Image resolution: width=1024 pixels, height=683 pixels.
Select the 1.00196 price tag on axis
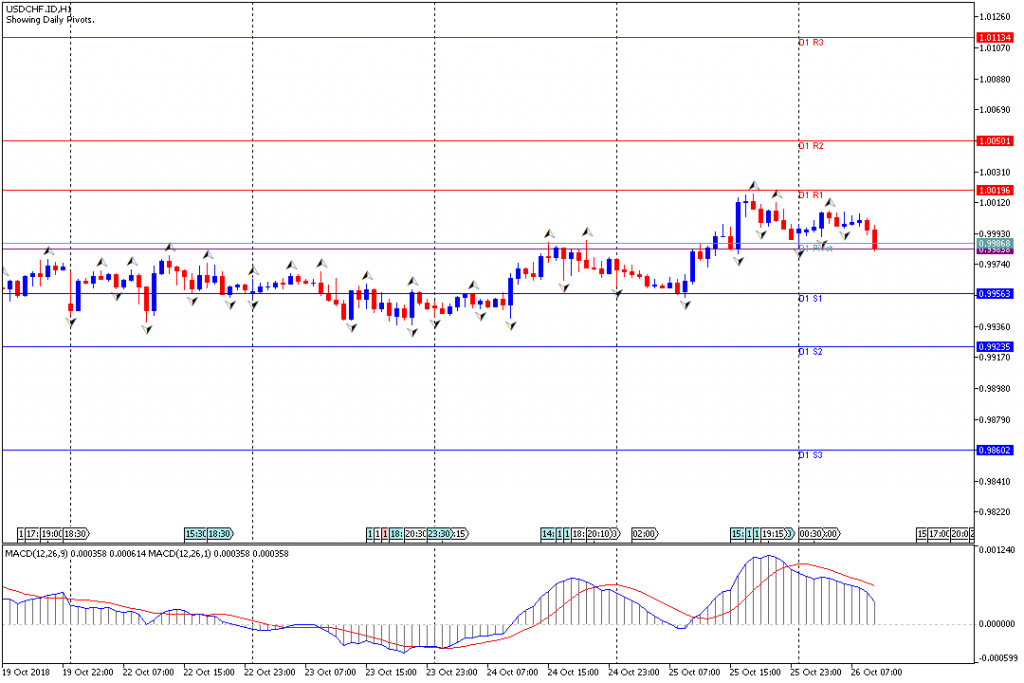pos(996,190)
